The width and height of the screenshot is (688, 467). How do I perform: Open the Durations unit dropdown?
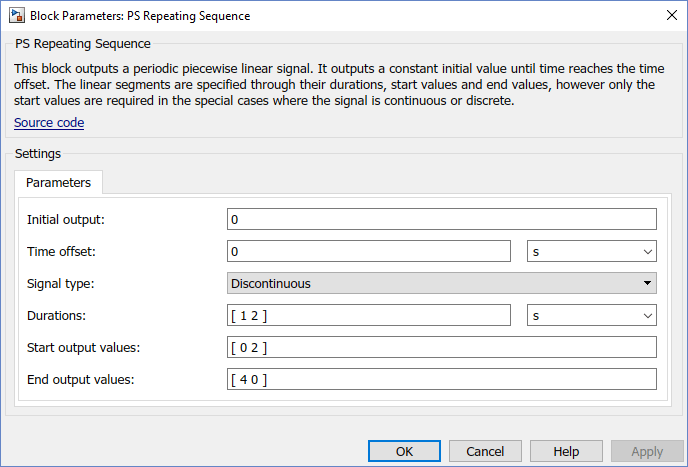coord(591,315)
